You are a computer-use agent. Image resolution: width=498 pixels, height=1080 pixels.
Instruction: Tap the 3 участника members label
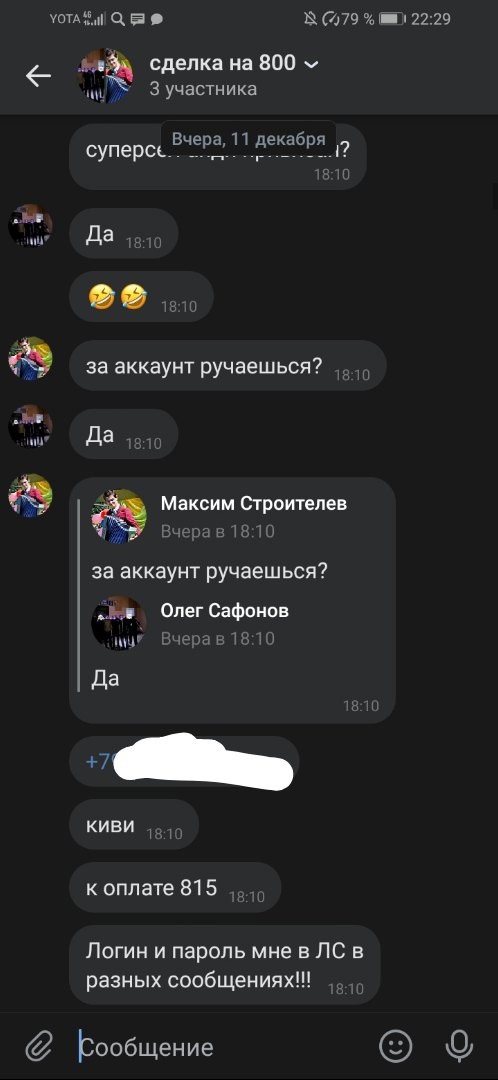(203, 89)
